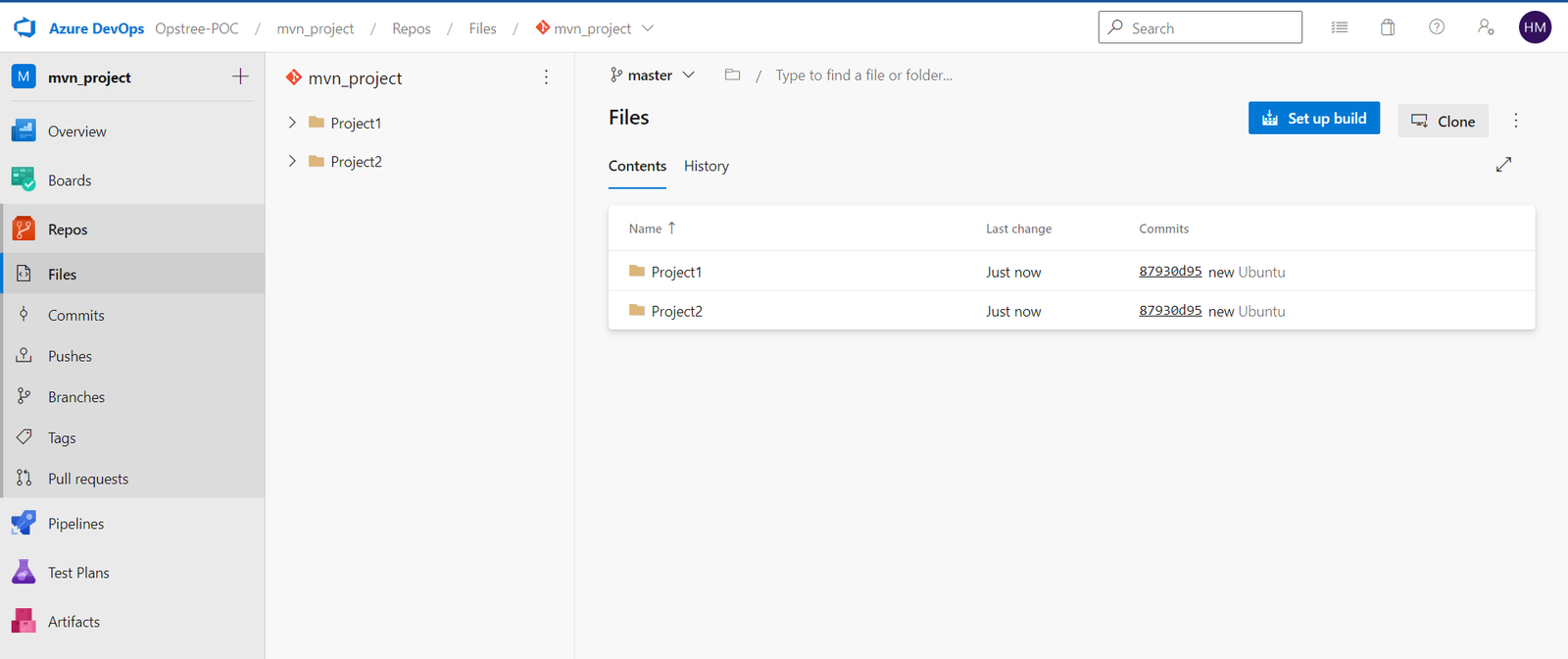Click the Azure DevOps logo icon
Screen dimensions: 1568x659
pyautogui.click(x=24, y=28)
